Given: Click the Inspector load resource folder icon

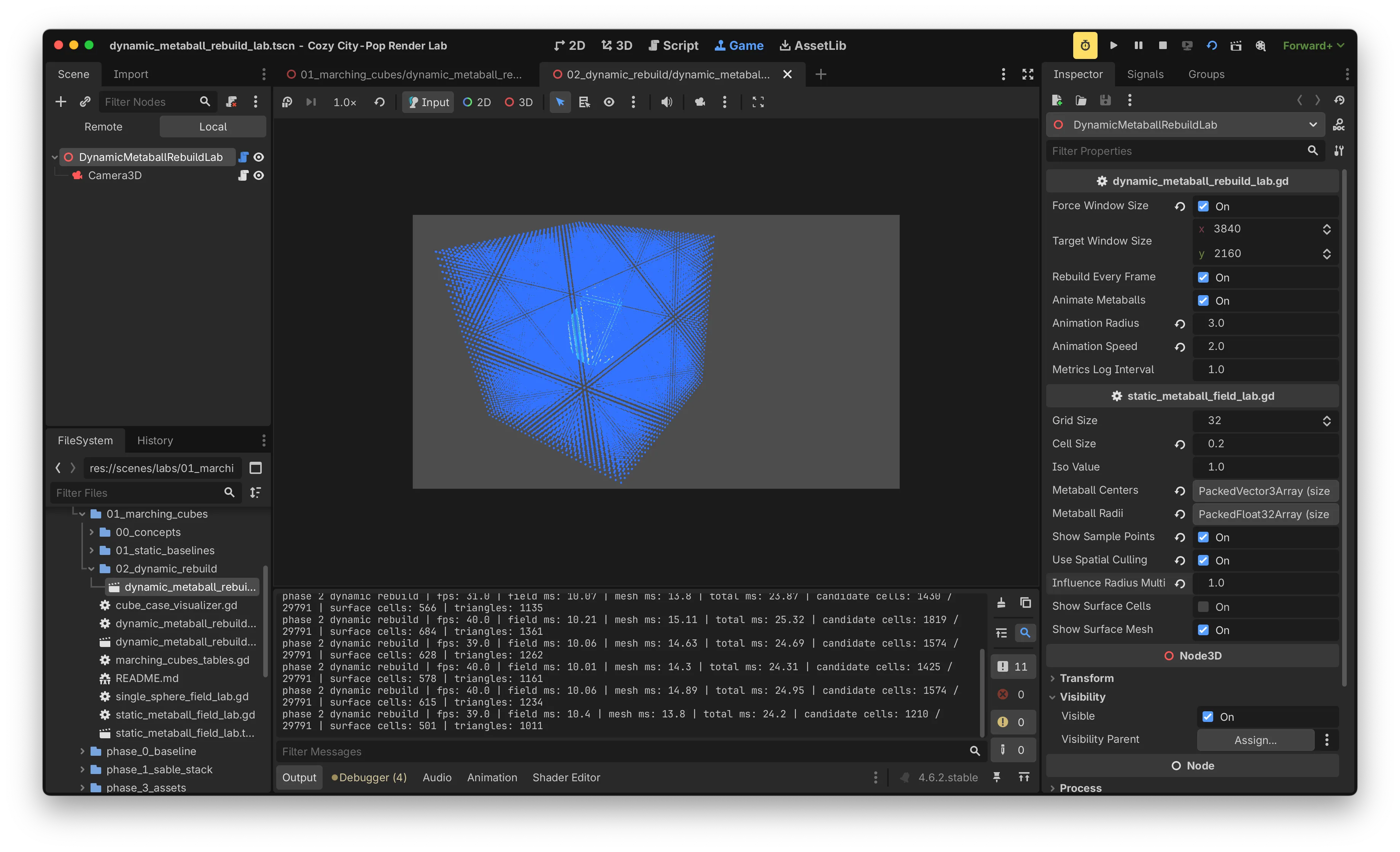Looking at the screenshot, I should click(x=1081, y=100).
